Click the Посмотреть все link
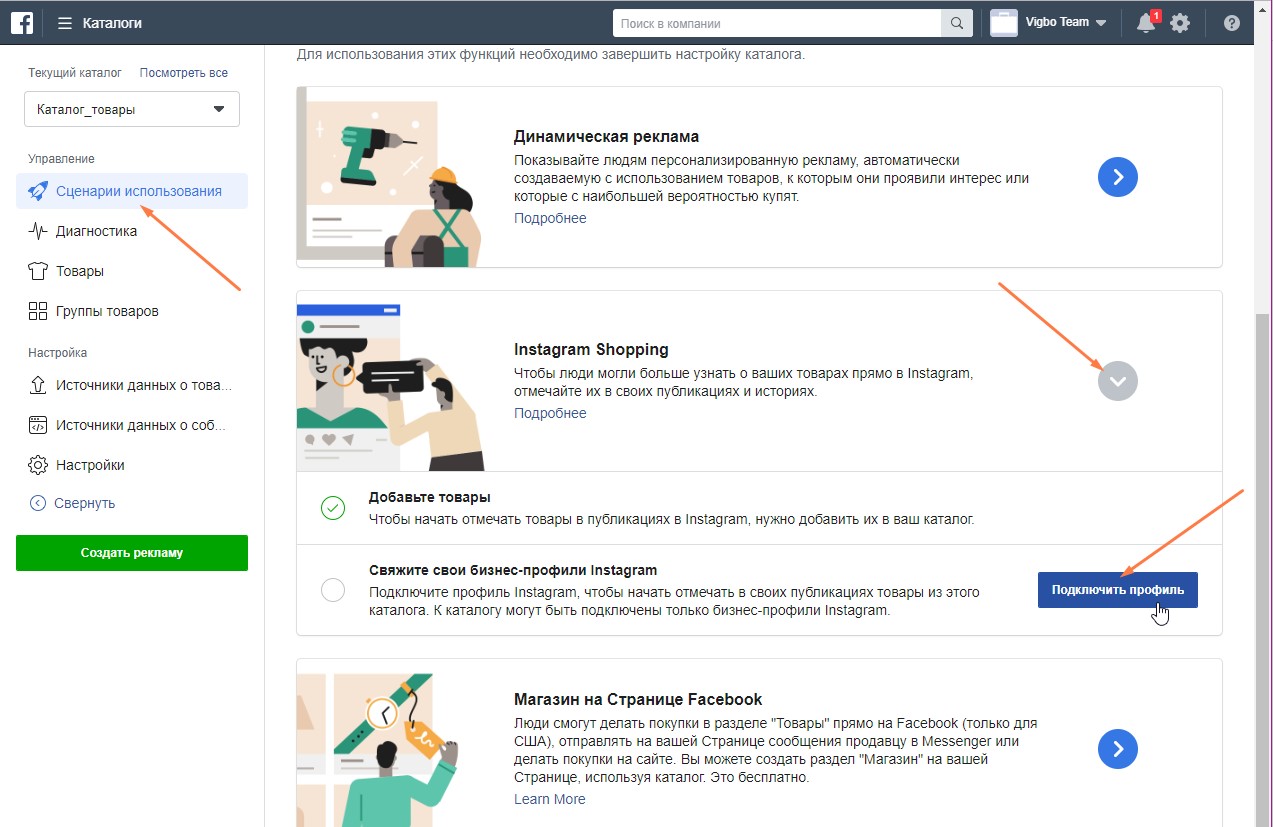Screen dimensions: 1273x827 [x=184, y=73]
